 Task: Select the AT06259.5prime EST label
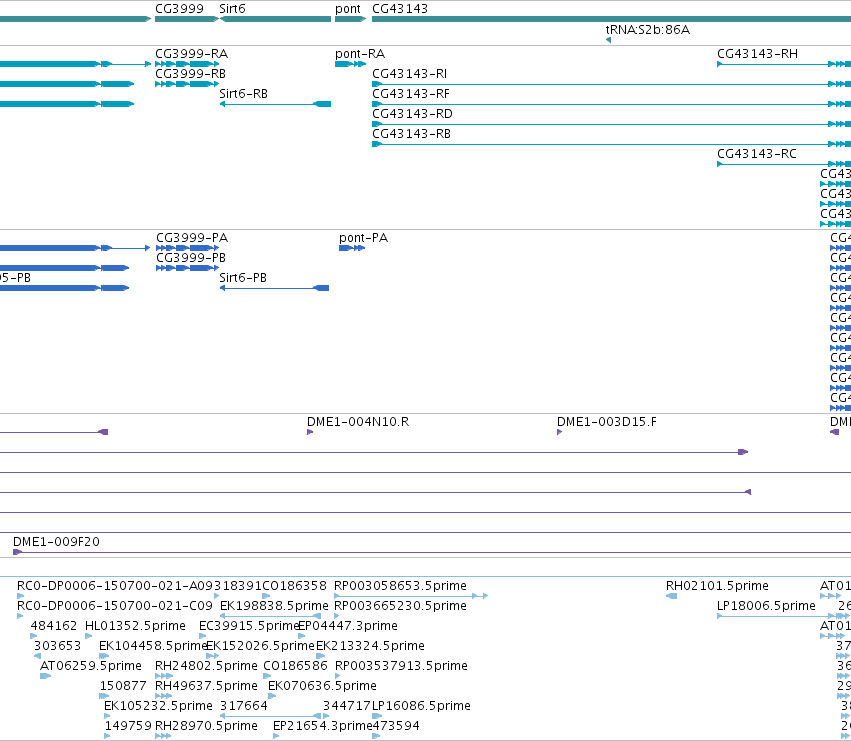pos(91,666)
